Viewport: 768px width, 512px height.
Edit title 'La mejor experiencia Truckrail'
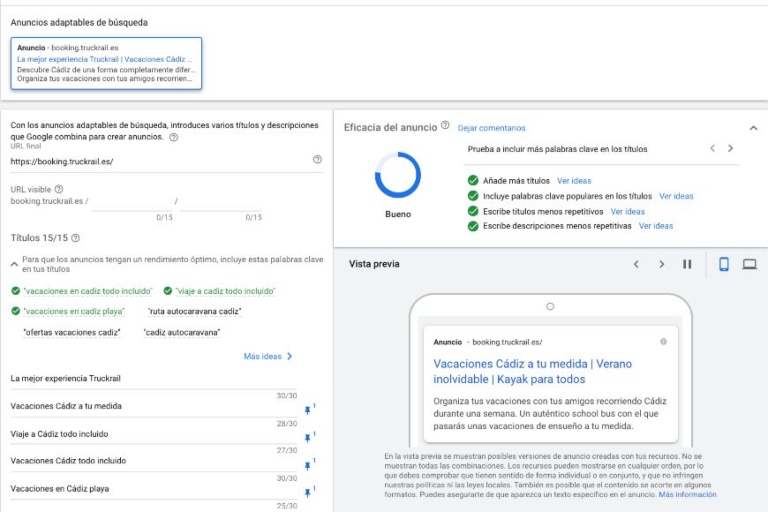point(153,378)
